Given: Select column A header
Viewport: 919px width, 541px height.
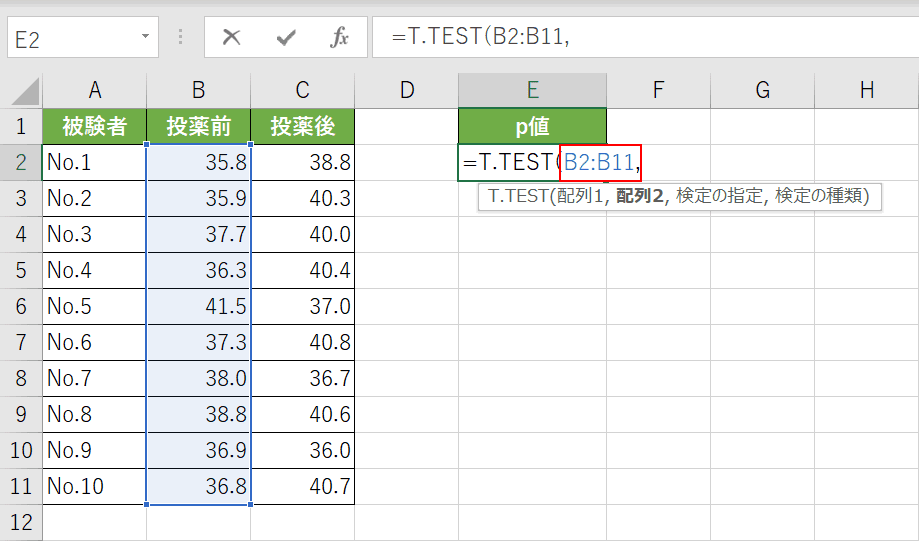Looking at the screenshot, I should pos(94,90).
